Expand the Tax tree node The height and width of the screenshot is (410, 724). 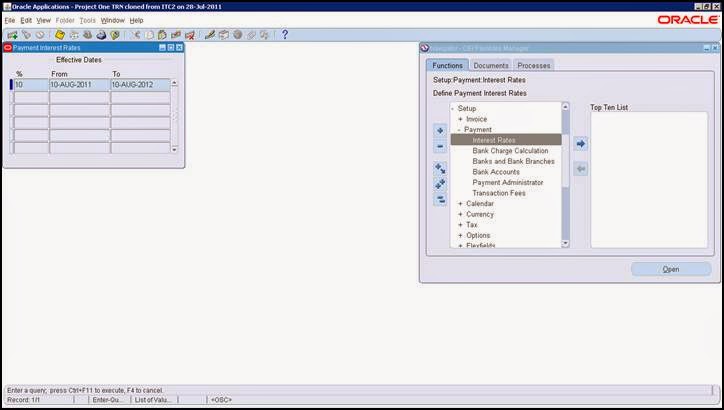(x=460, y=225)
